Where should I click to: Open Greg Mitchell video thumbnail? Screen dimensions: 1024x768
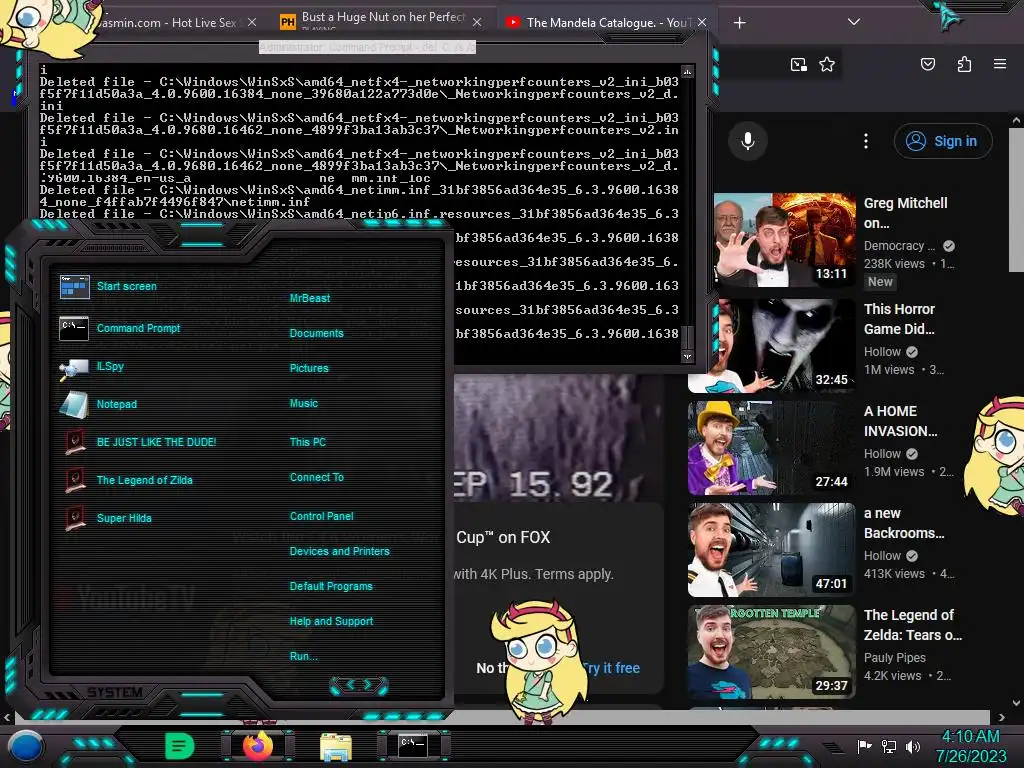784,240
